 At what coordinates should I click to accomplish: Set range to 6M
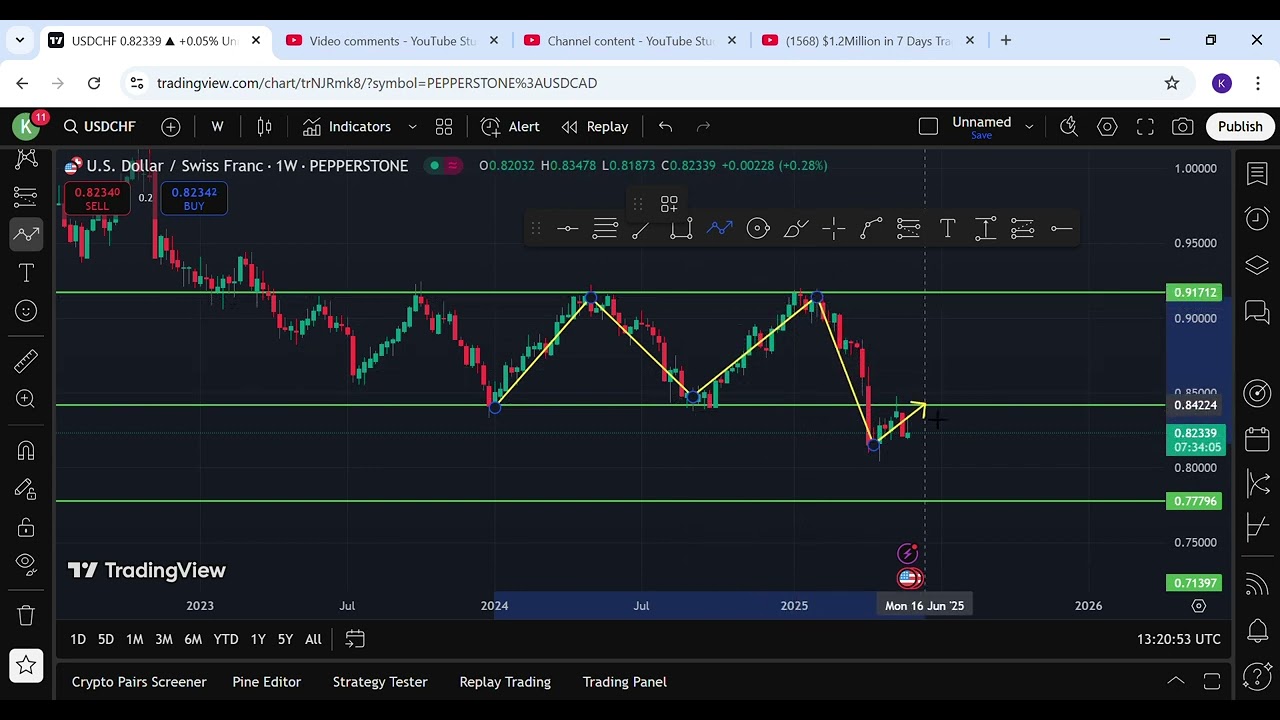coord(193,640)
